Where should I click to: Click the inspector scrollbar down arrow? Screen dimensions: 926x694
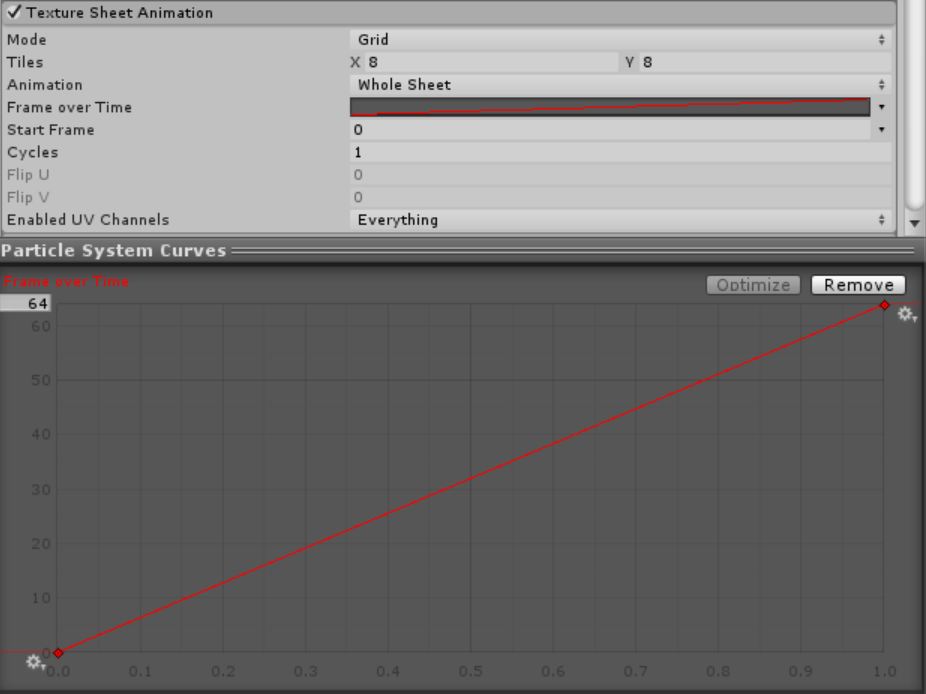click(915, 222)
